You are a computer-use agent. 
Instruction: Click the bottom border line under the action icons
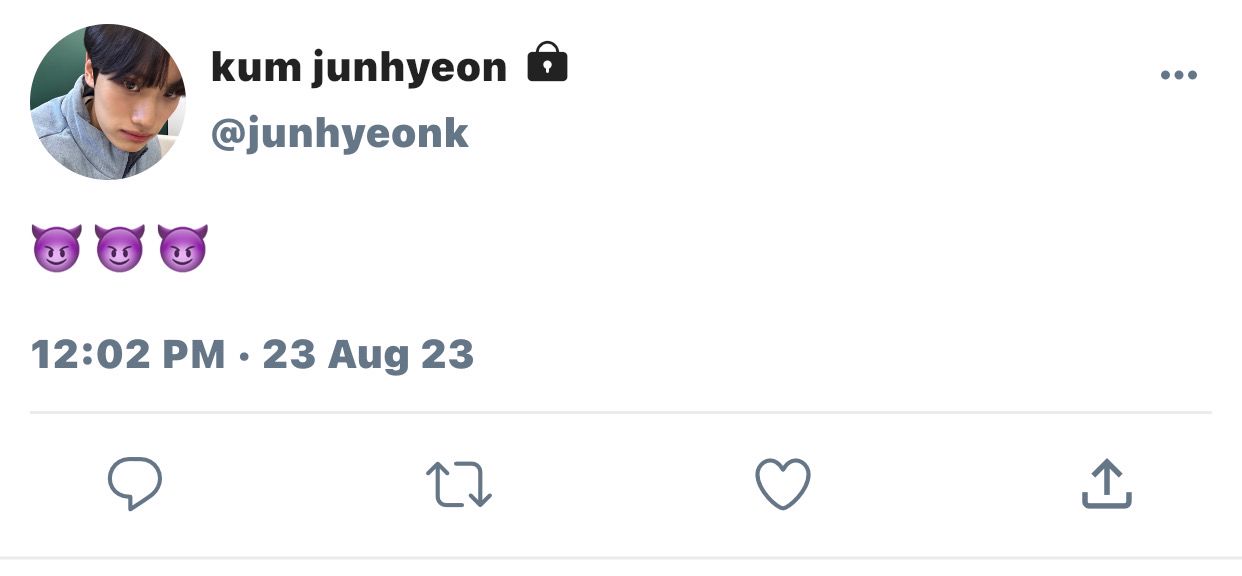click(x=620, y=557)
